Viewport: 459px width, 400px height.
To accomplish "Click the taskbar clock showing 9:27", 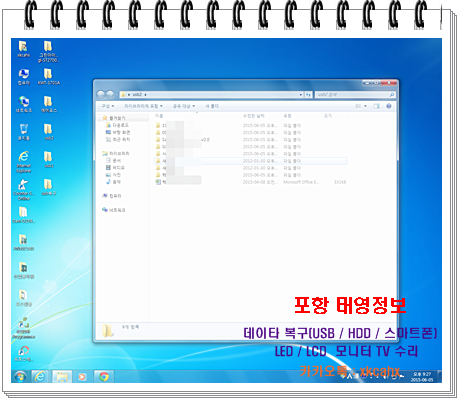I will (422, 377).
